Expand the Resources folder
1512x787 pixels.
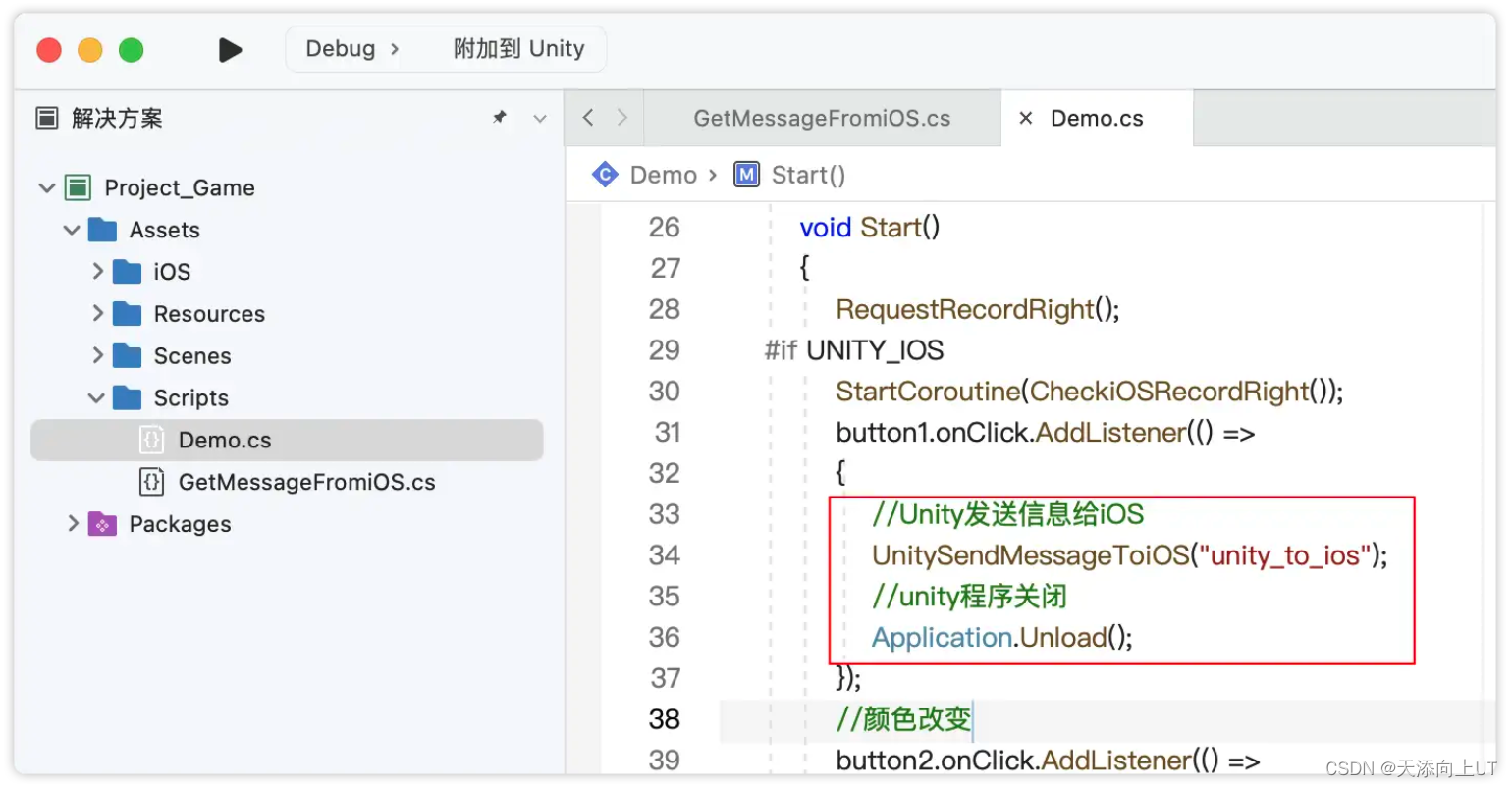pyautogui.click(x=97, y=313)
